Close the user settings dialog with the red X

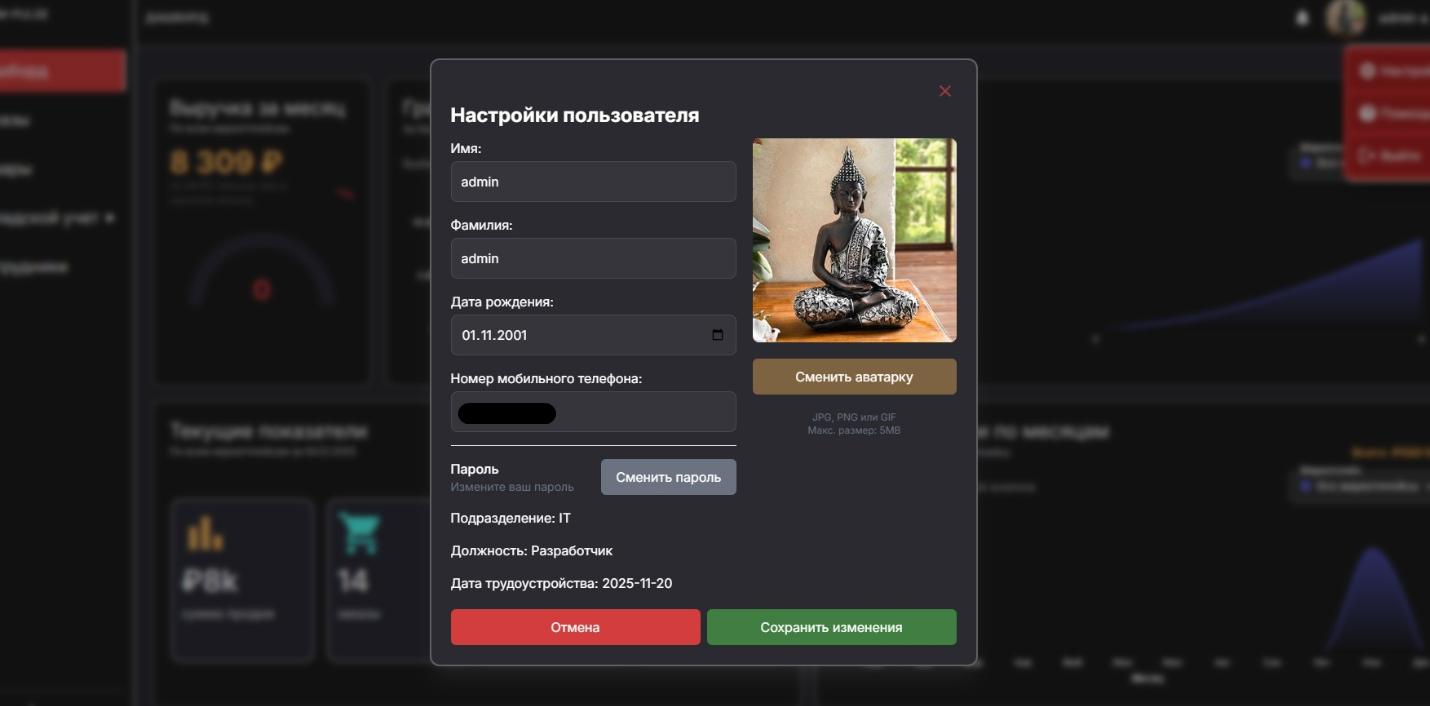tap(945, 91)
